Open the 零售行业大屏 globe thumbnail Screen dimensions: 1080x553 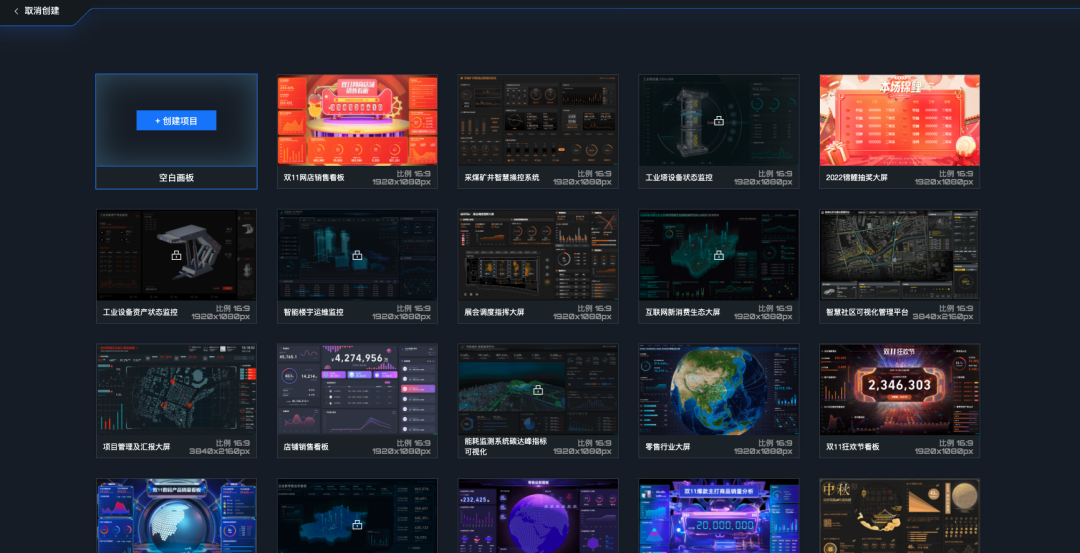click(x=718, y=390)
